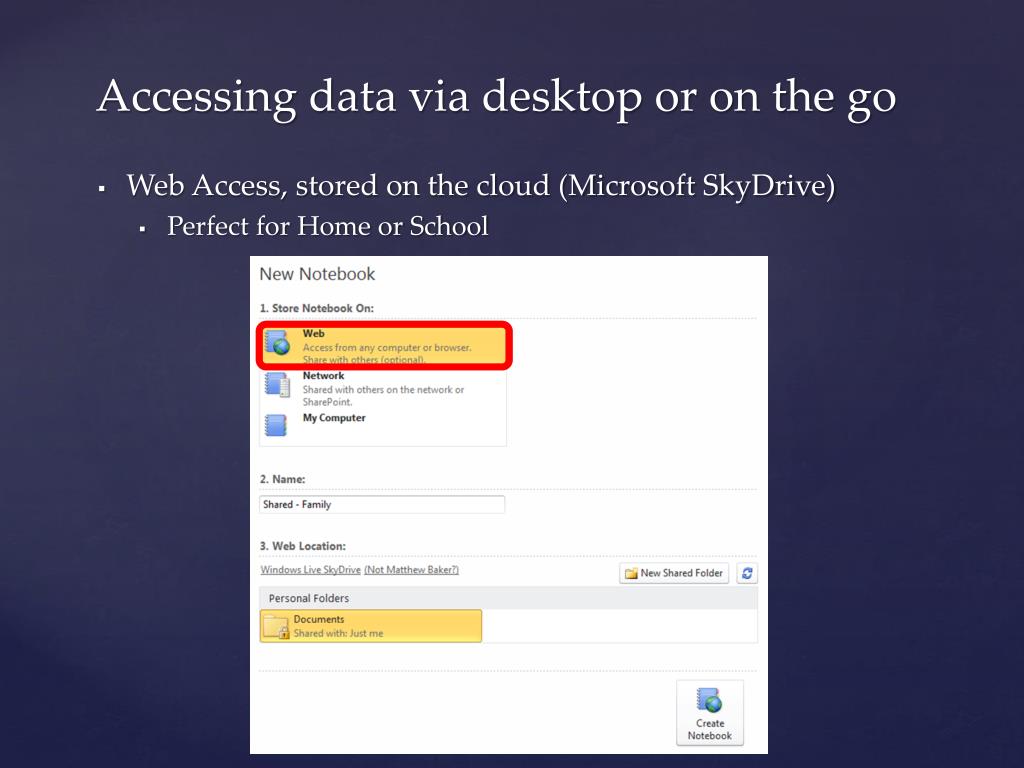Select the Network storage option
This screenshot has height=768, width=1024.
(384, 388)
